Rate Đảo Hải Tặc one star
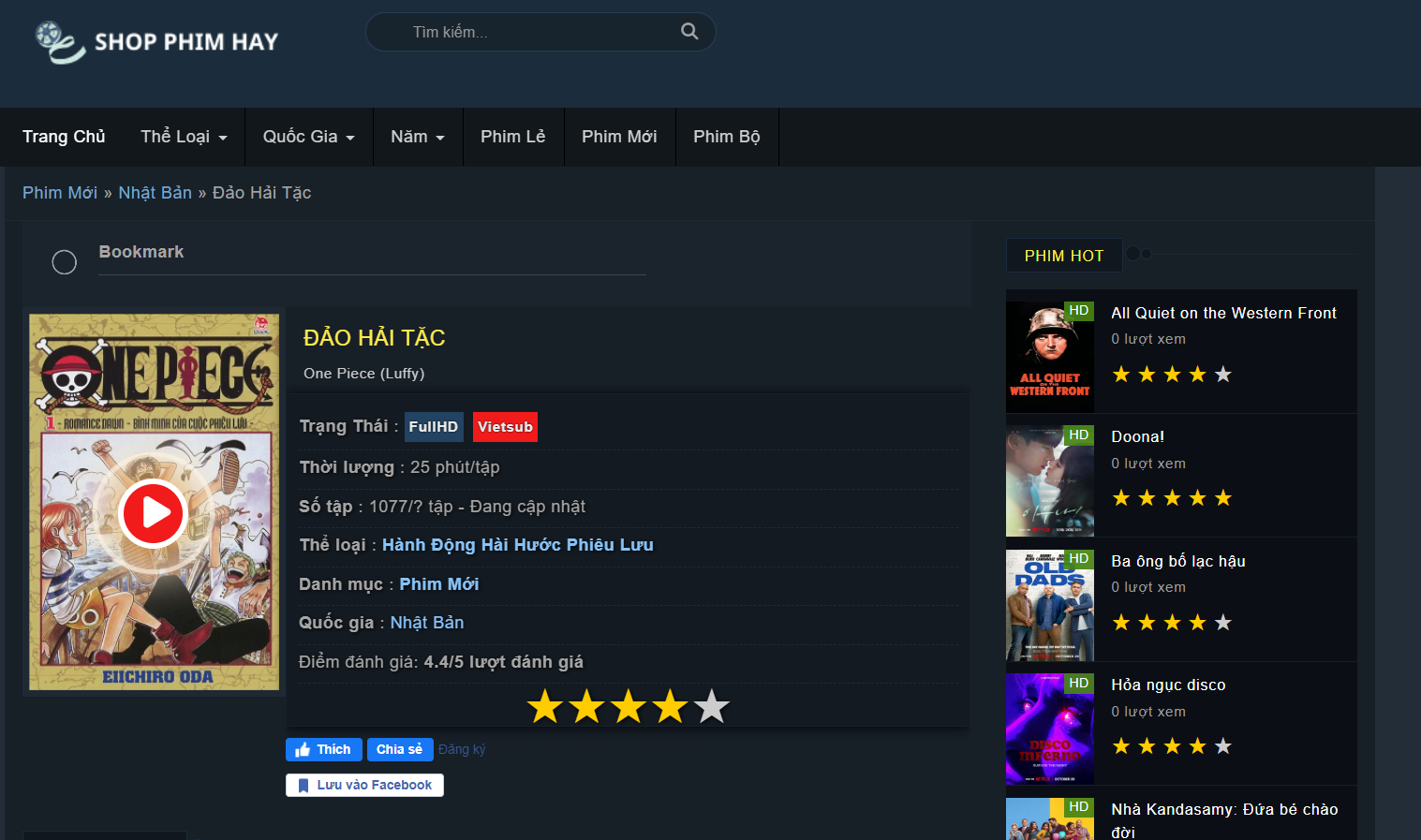 (x=545, y=707)
